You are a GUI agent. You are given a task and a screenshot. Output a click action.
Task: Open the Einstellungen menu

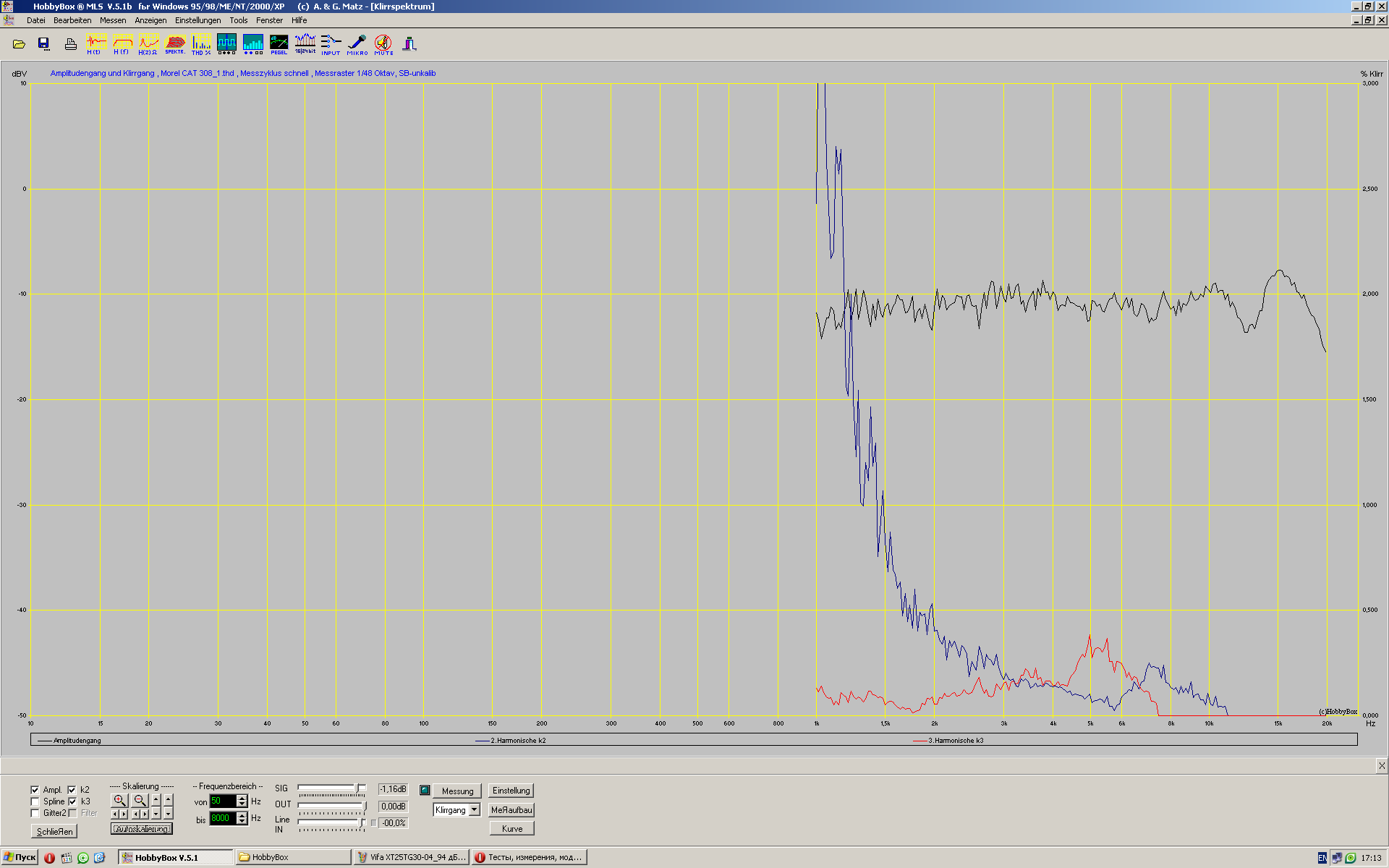click(x=197, y=20)
